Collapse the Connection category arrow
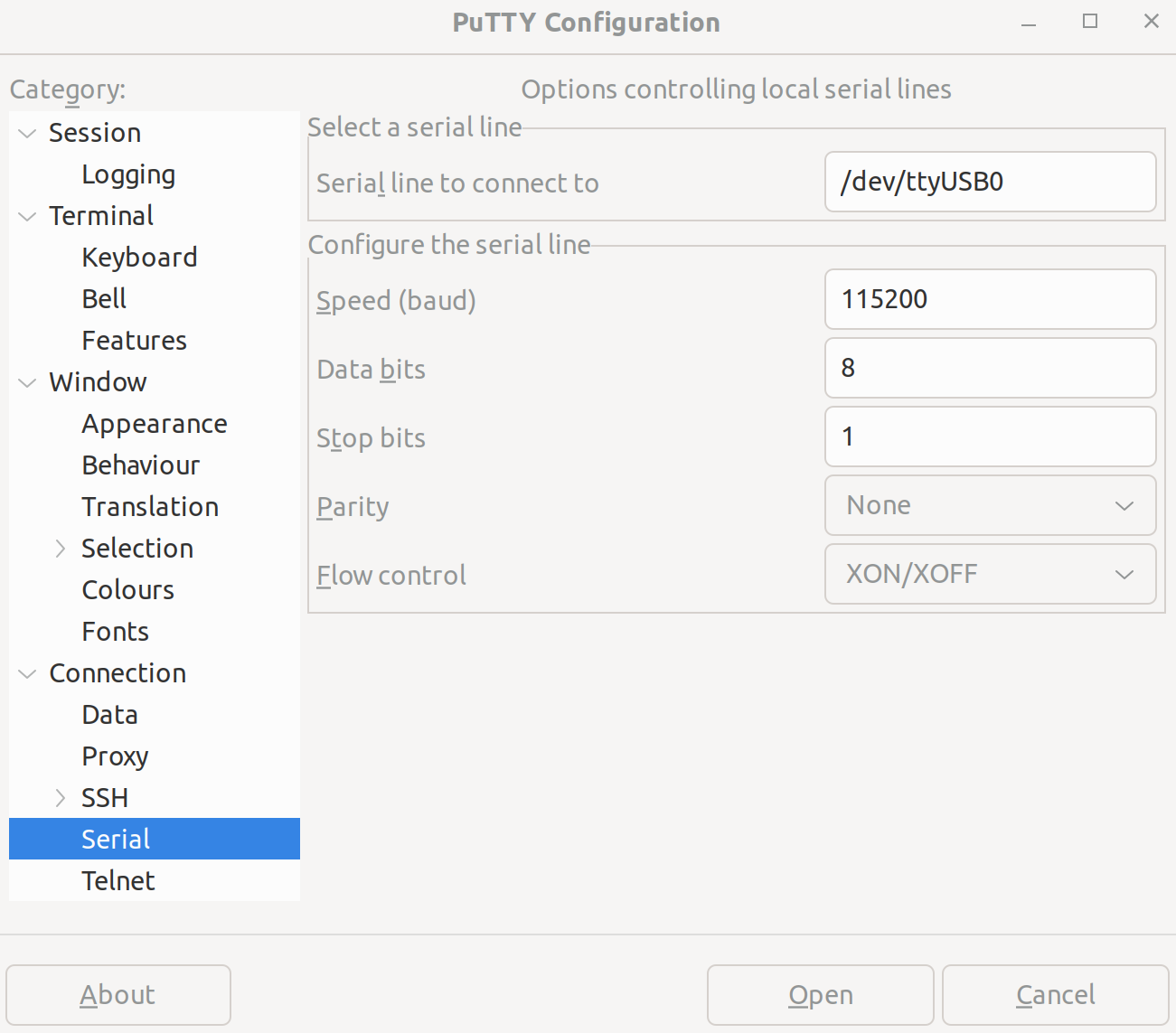Viewport: 1176px width, 1033px height. tap(27, 674)
